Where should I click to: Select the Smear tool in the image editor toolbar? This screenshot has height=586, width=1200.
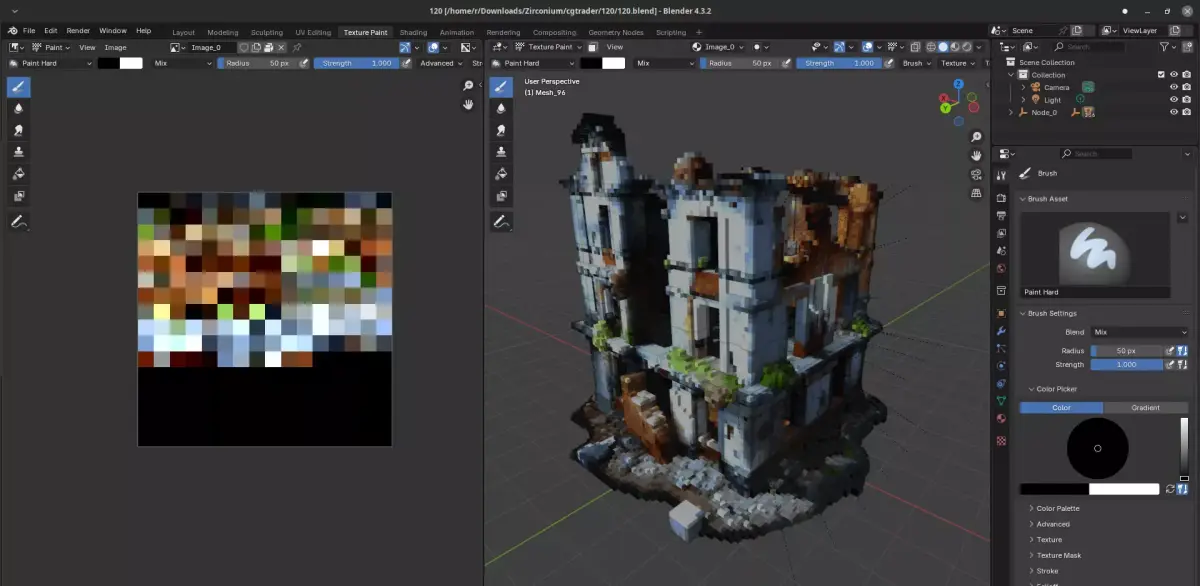coord(18,131)
